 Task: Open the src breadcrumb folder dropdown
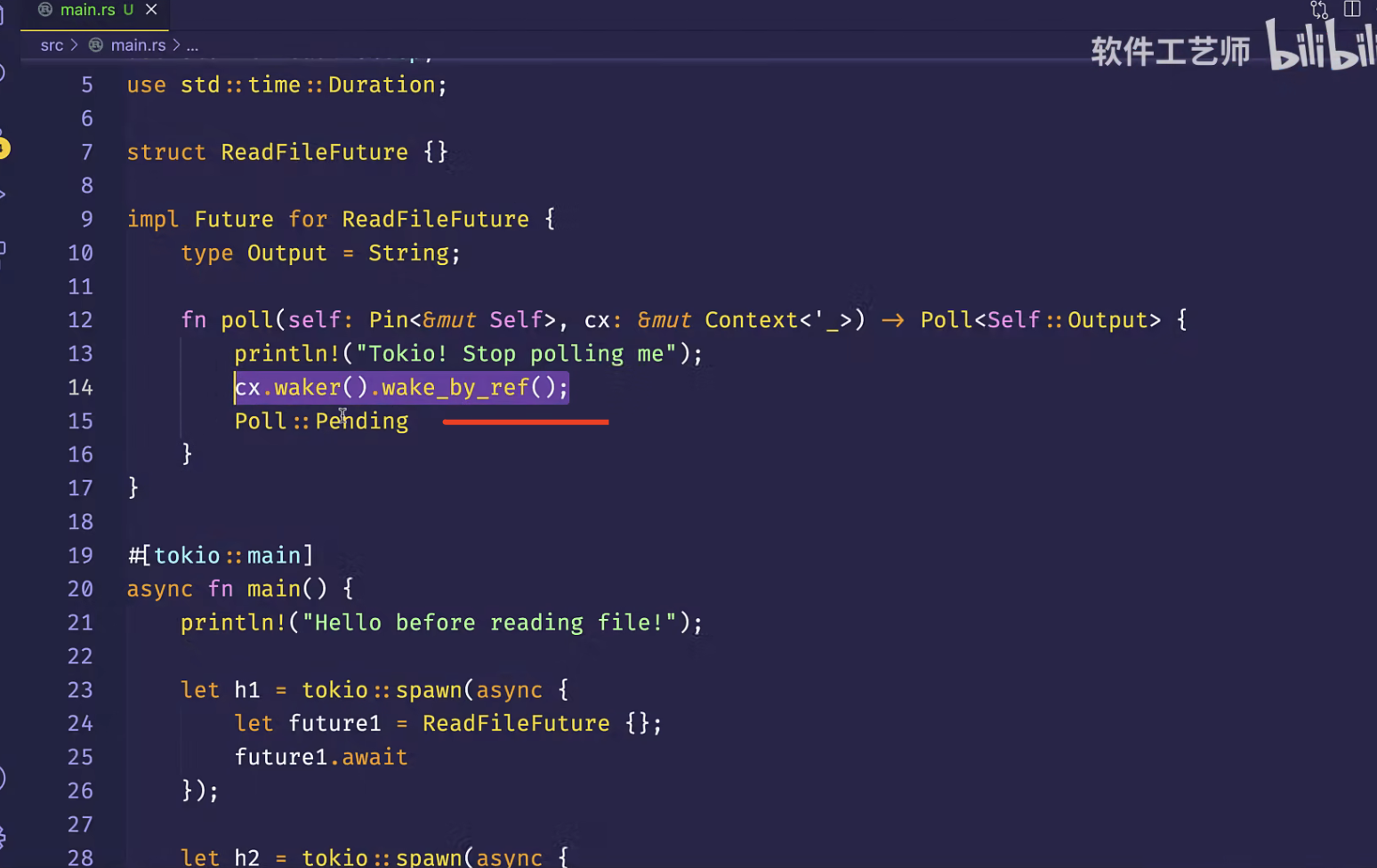coord(52,45)
